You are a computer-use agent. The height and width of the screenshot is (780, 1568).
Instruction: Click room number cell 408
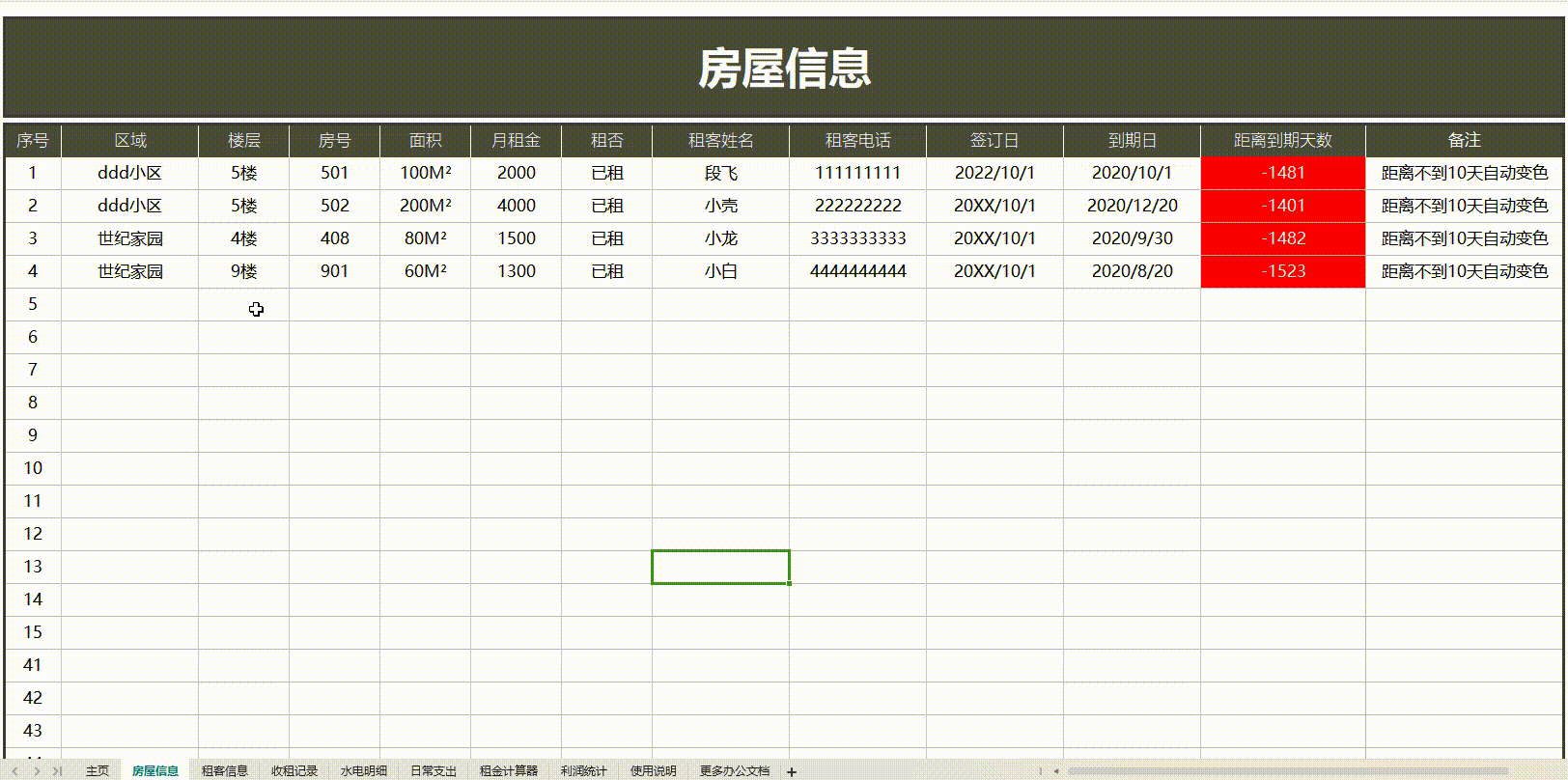point(335,239)
